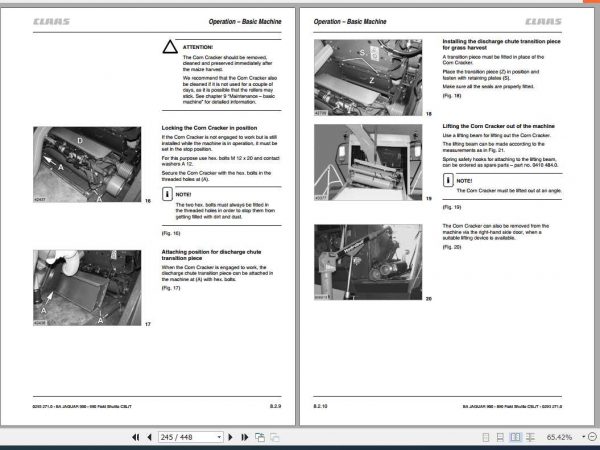Click the '(Fig. 17)' reference text

click(x=171, y=288)
